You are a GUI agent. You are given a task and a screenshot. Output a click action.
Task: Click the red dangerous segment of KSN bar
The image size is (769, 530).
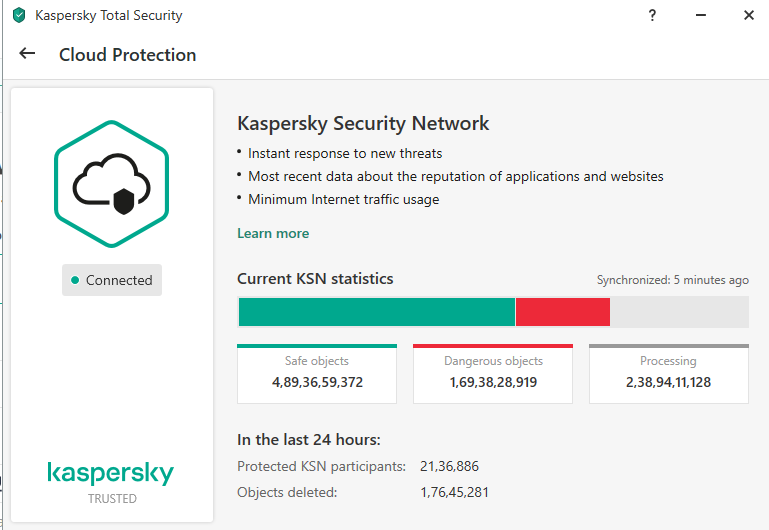[x=562, y=312]
